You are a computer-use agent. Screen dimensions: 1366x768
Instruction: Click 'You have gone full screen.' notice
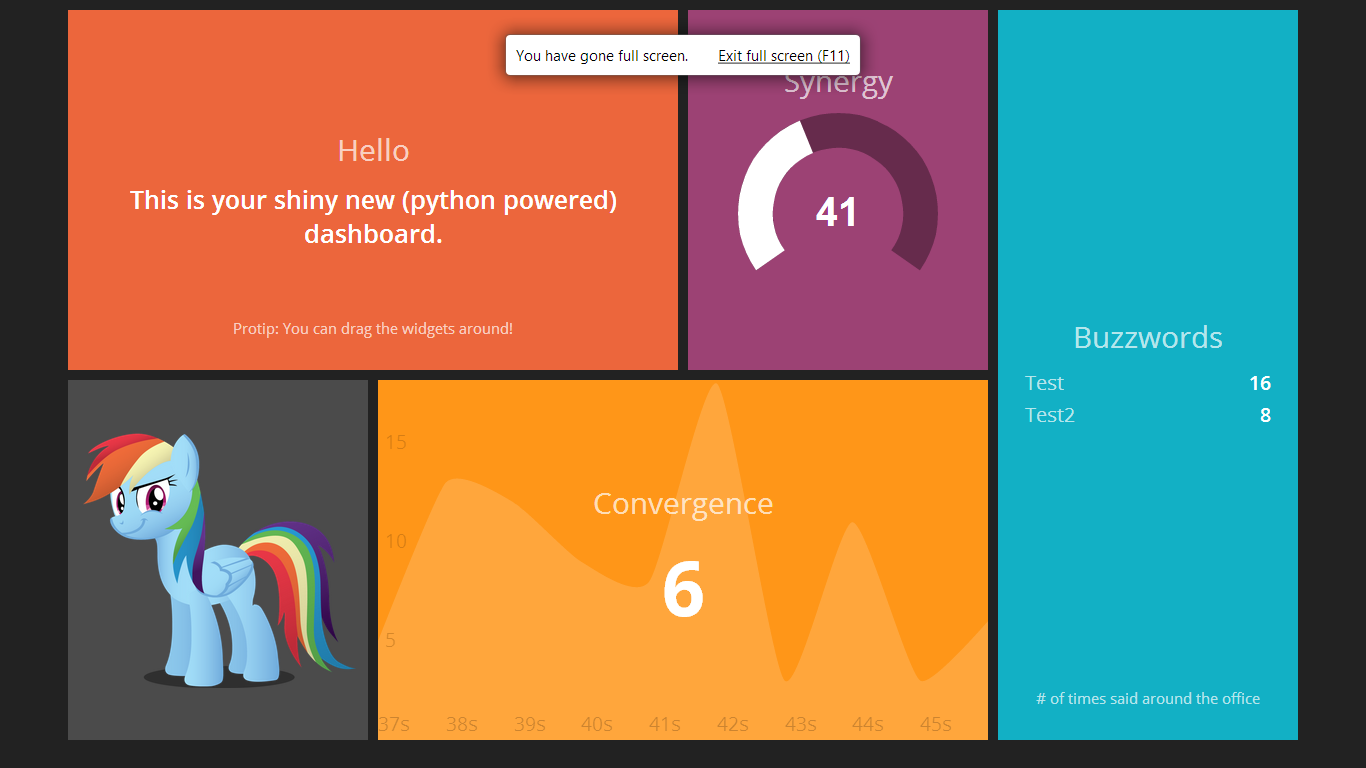[x=602, y=56]
